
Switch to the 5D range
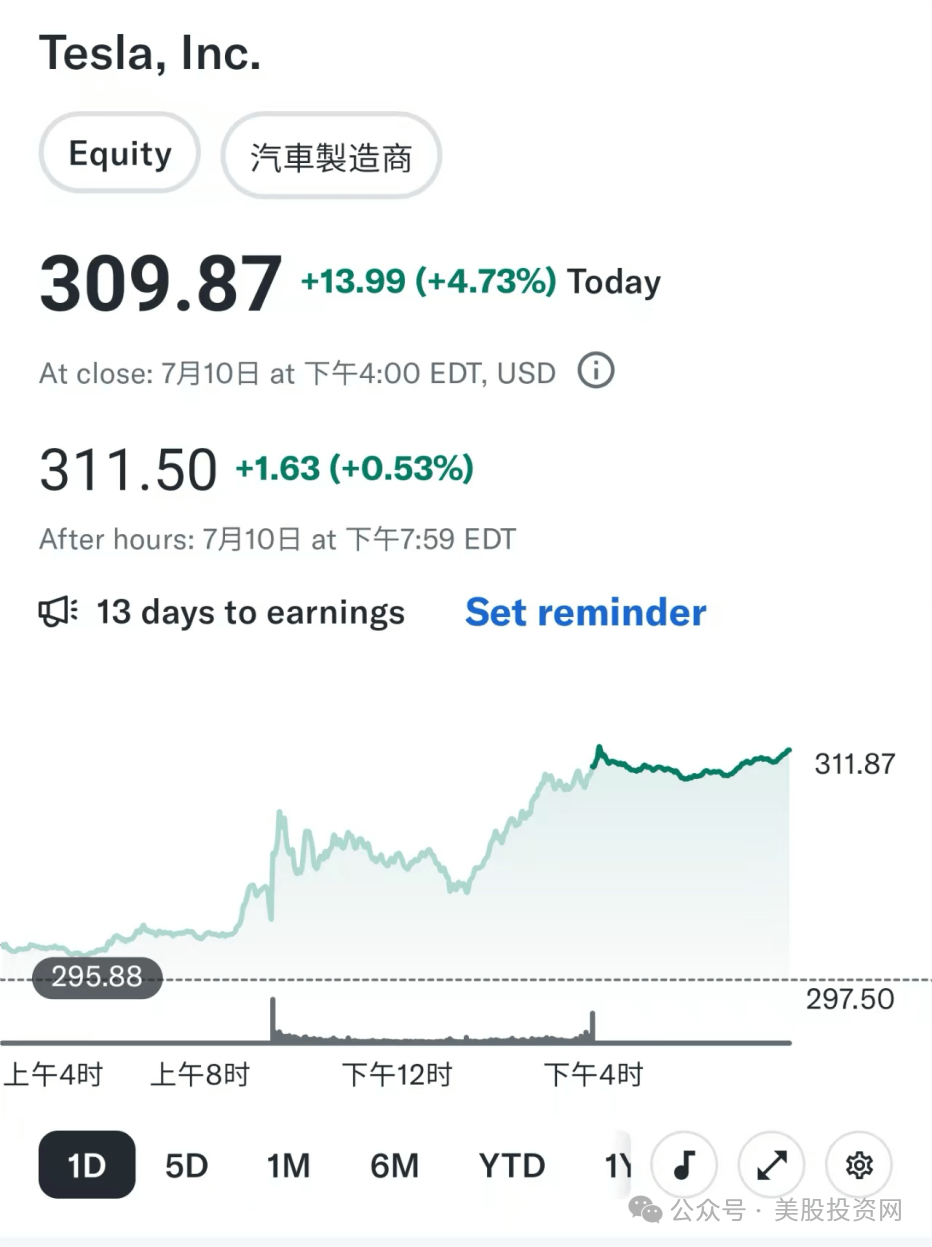click(x=186, y=1166)
